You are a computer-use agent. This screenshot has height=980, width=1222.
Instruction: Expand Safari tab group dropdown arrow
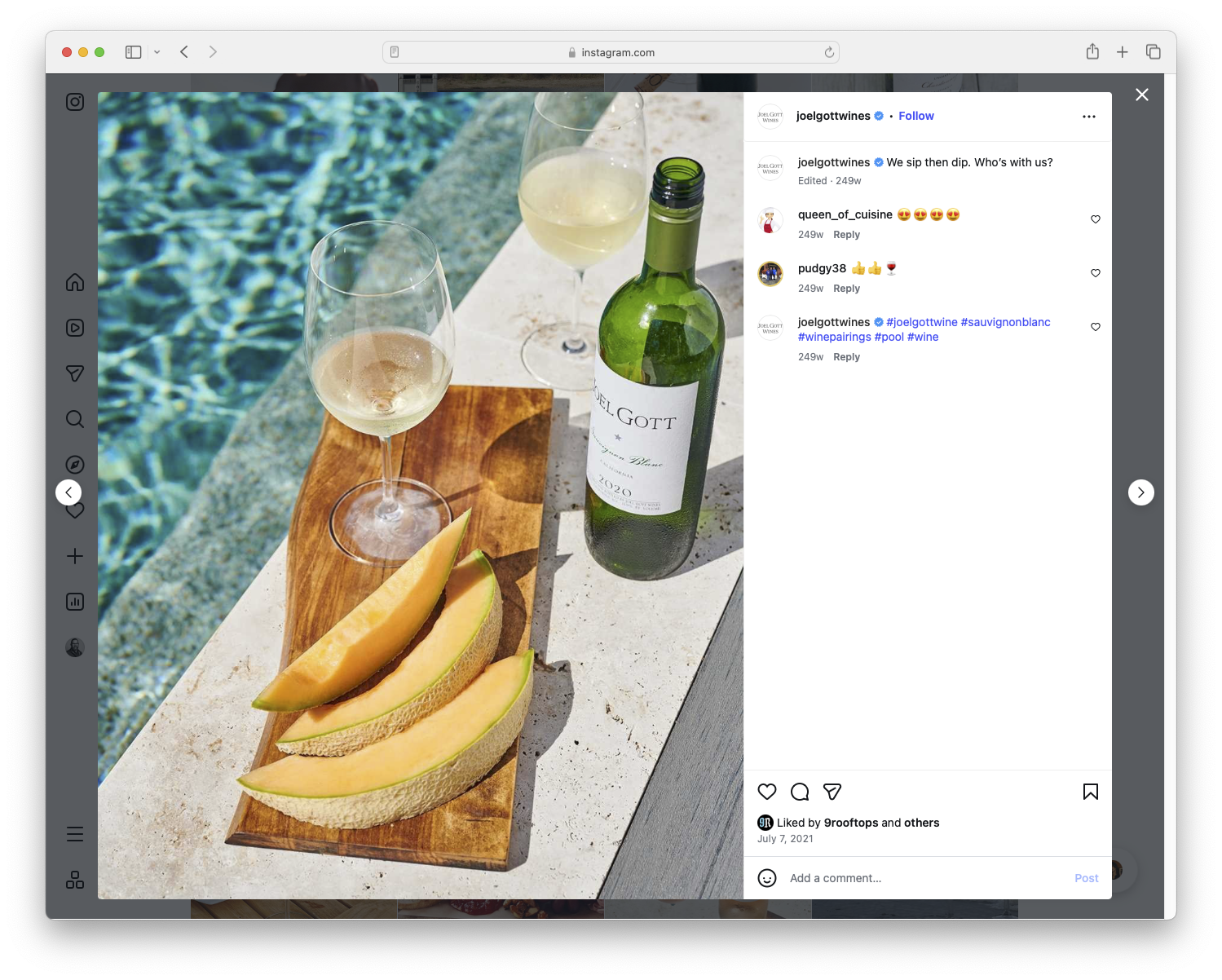157,52
